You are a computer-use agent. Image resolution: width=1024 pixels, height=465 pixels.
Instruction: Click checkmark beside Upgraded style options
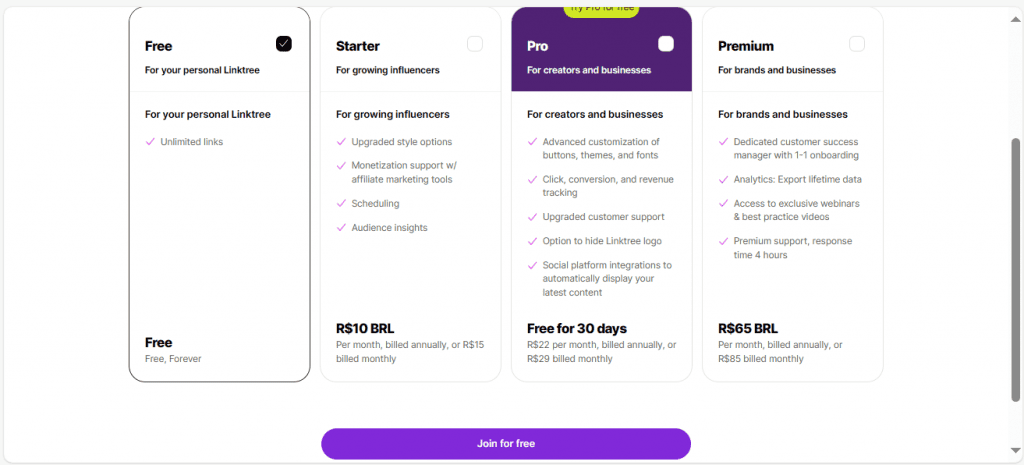pos(341,142)
